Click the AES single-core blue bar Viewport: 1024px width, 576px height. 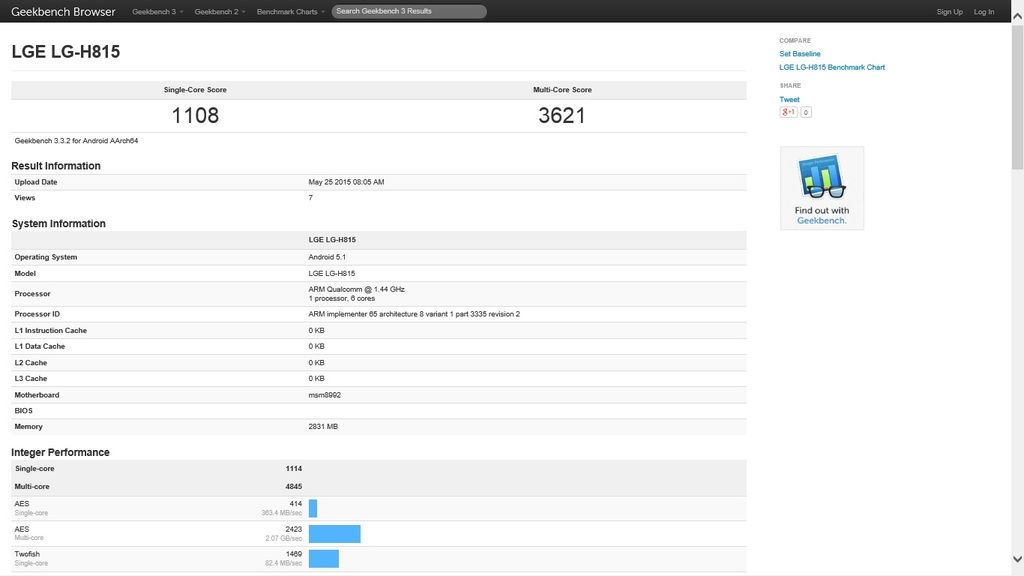tap(313, 508)
